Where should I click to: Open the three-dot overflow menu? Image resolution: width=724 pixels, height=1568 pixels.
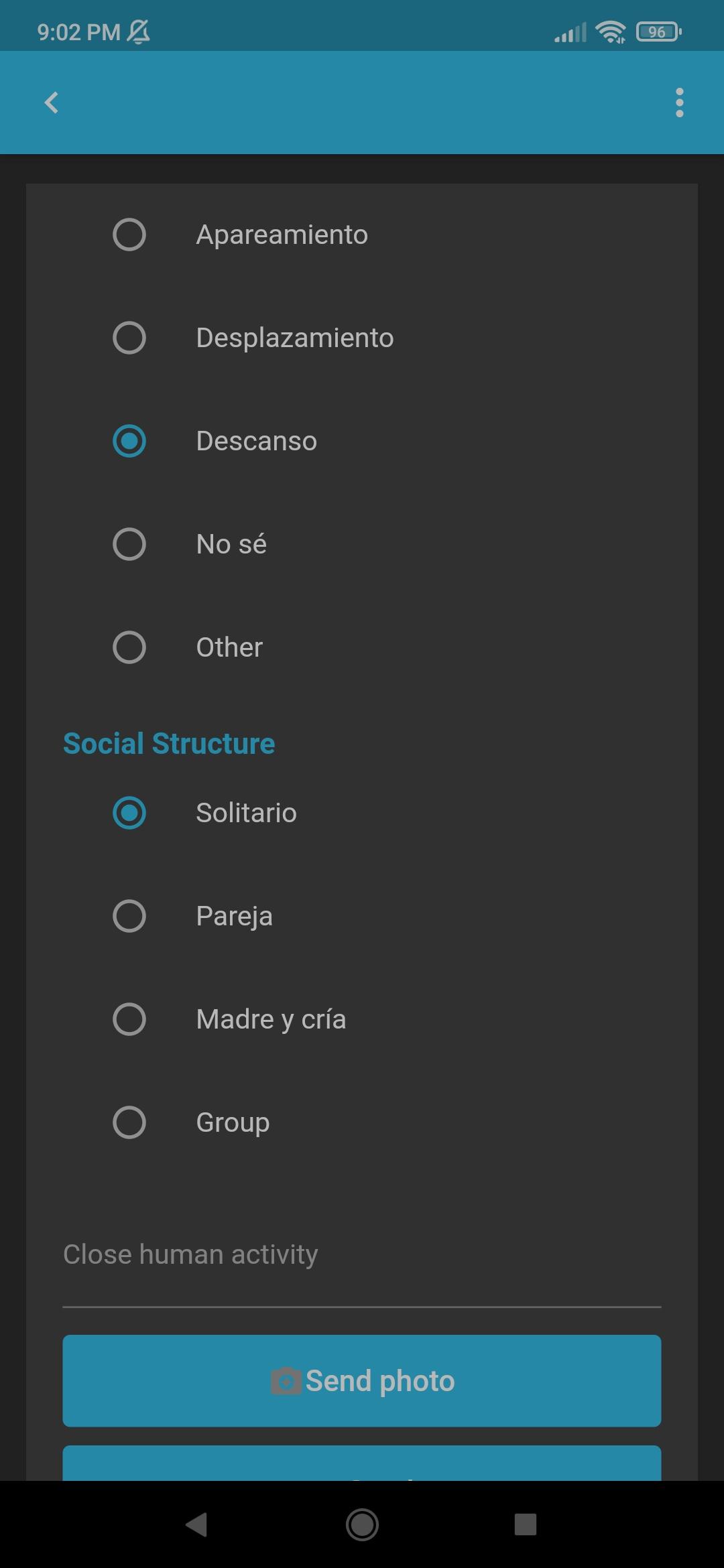(679, 103)
